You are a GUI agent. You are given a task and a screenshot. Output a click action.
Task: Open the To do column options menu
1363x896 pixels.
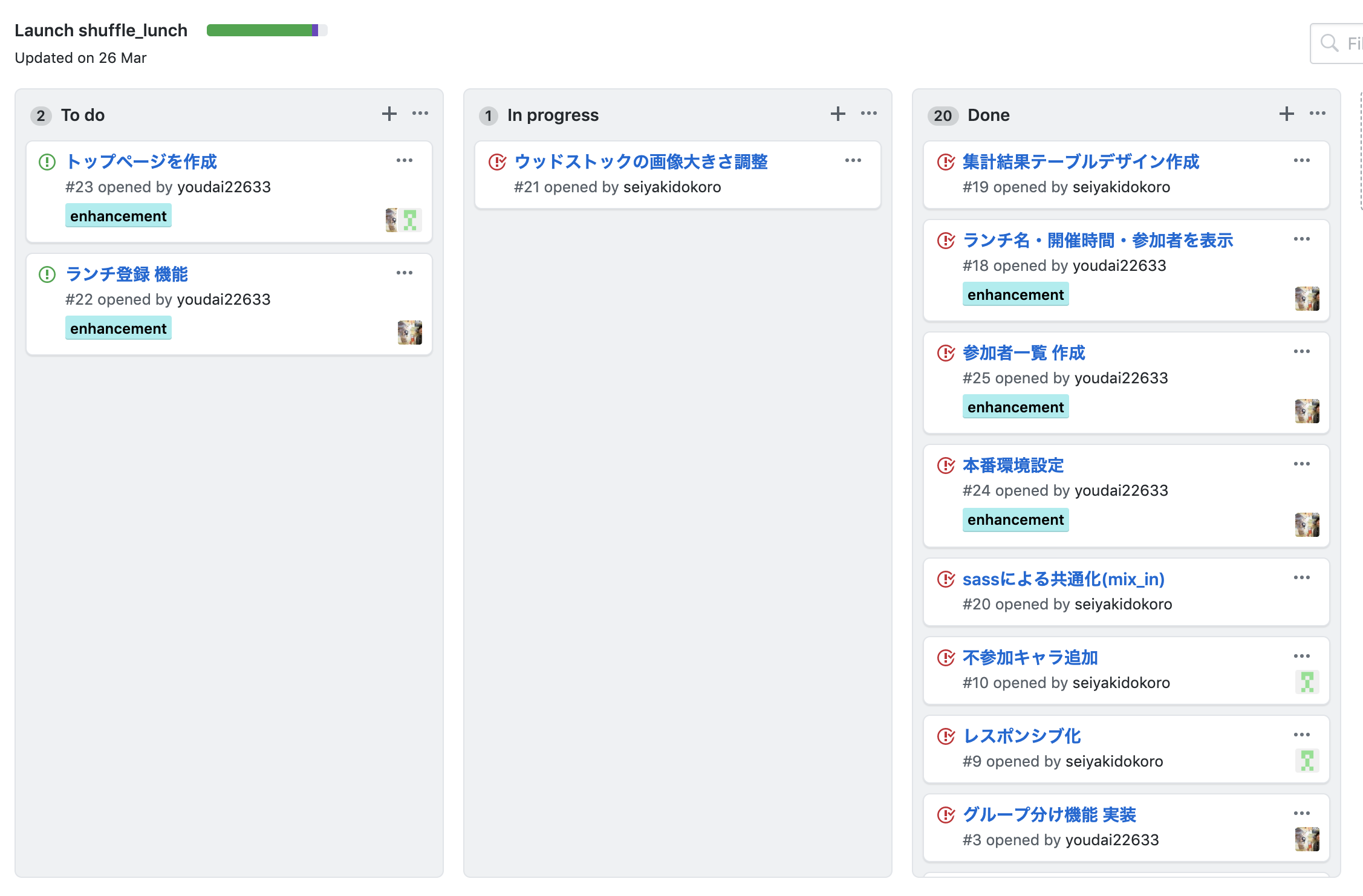pos(420,114)
